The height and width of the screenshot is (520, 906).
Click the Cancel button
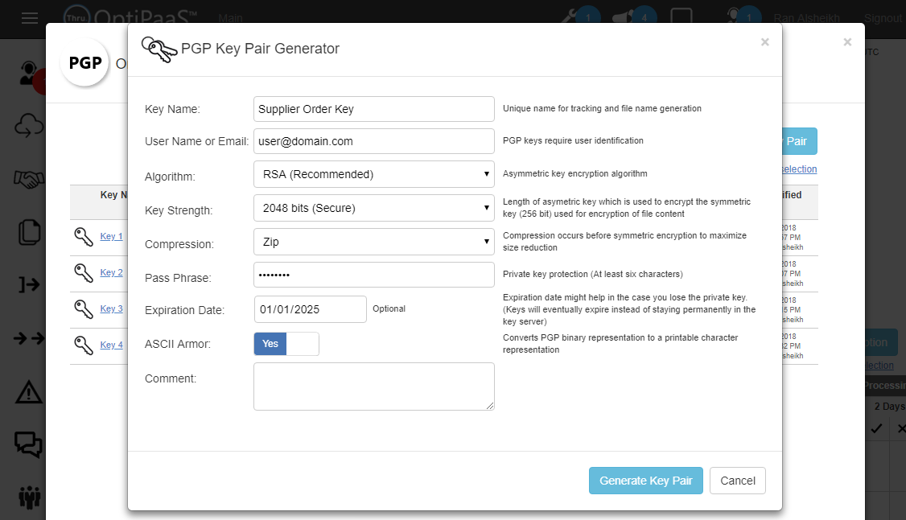point(737,481)
